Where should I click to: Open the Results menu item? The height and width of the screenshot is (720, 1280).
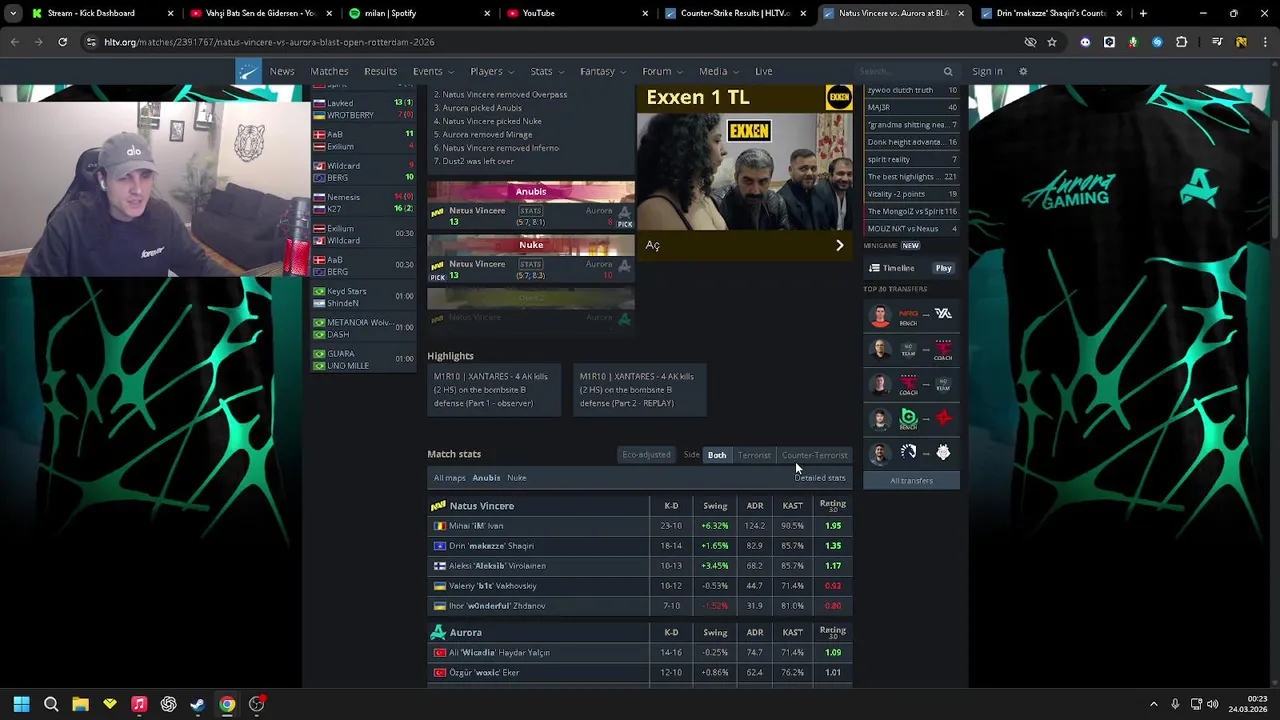click(380, 71)
